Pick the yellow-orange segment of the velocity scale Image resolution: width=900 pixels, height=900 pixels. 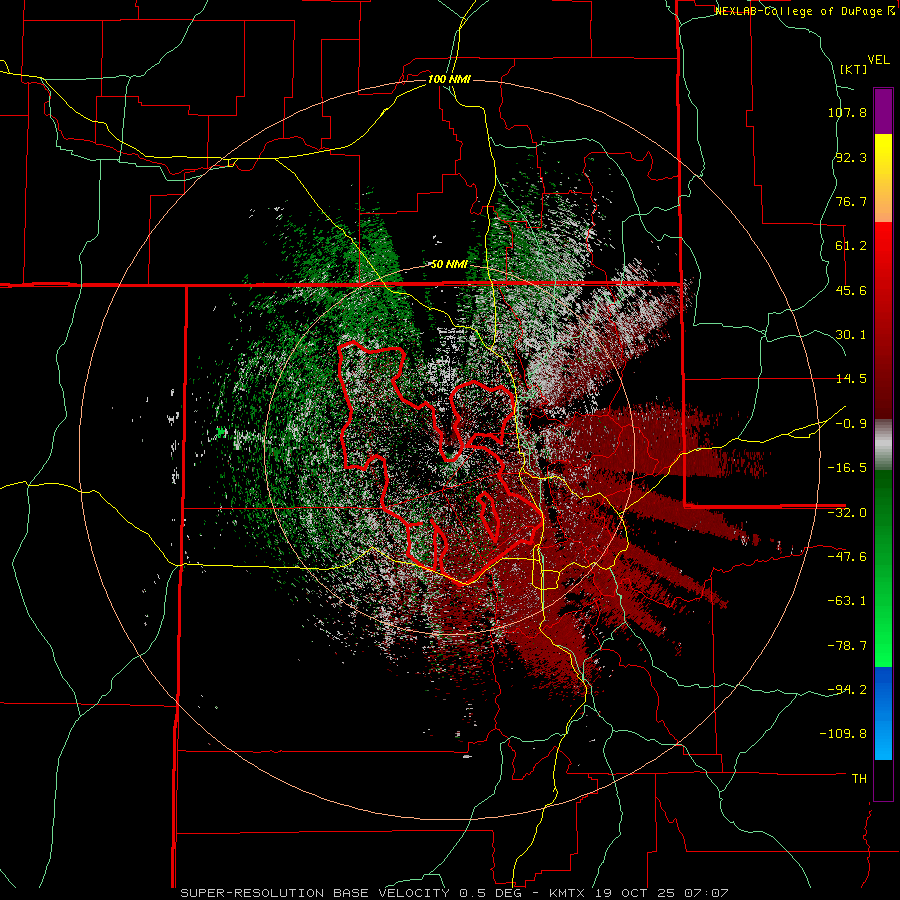[883, 178]
